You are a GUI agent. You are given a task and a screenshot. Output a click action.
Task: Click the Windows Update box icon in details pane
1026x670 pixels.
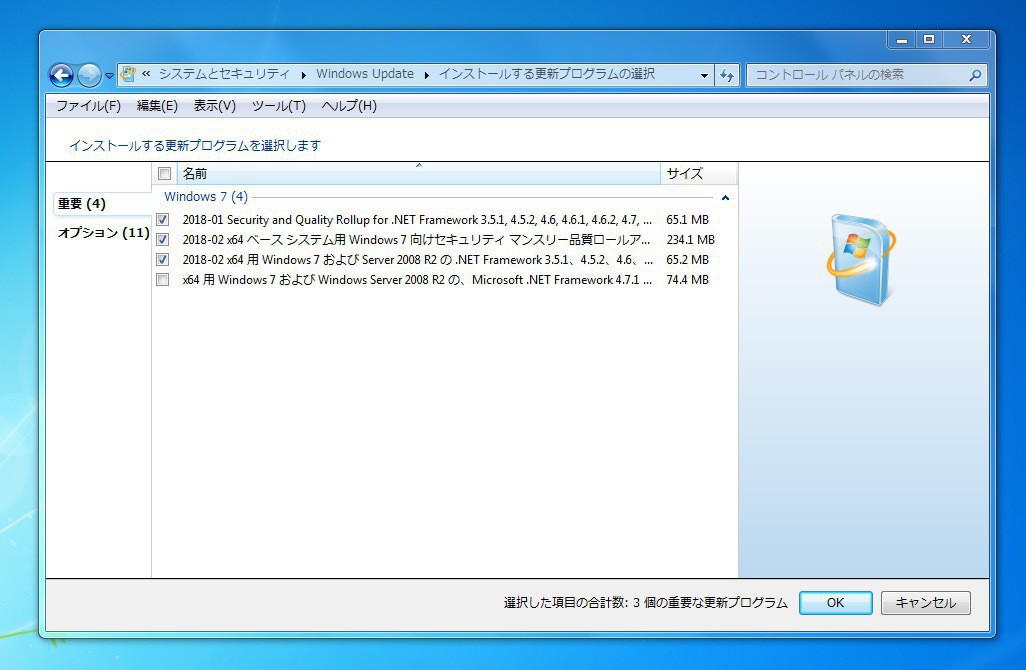[x=861, y=259]
